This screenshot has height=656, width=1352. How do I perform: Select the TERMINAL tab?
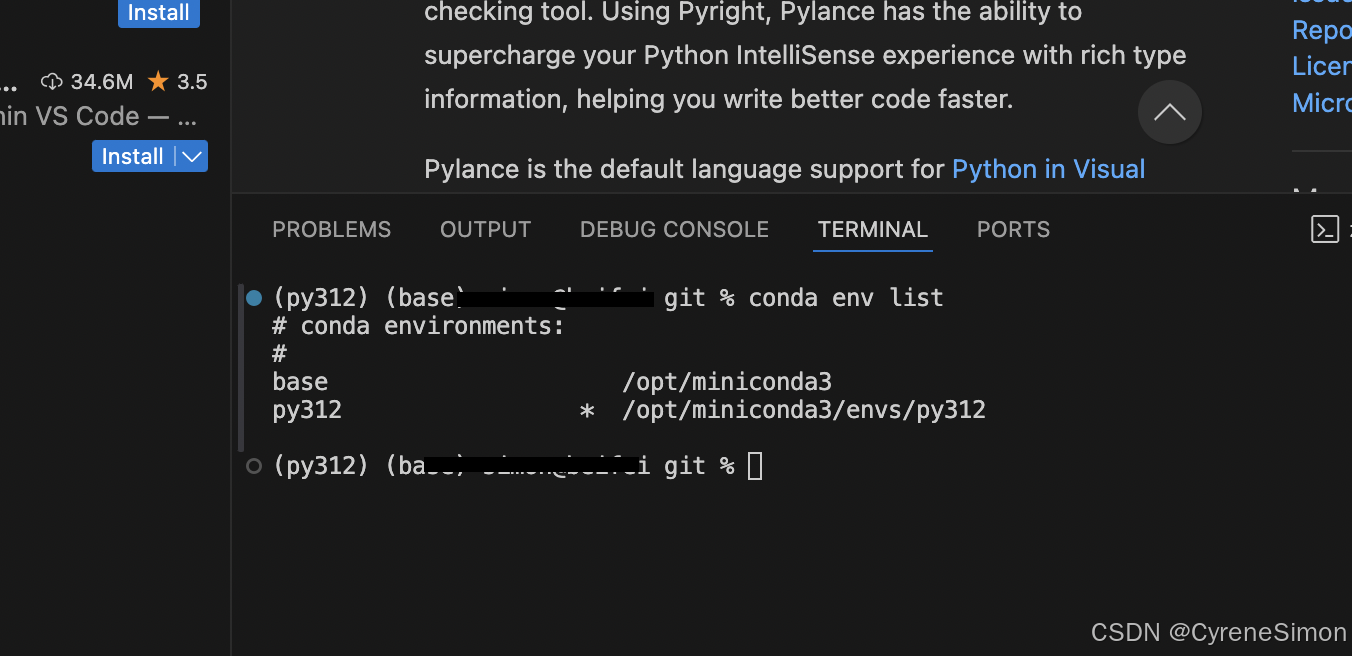873,230
